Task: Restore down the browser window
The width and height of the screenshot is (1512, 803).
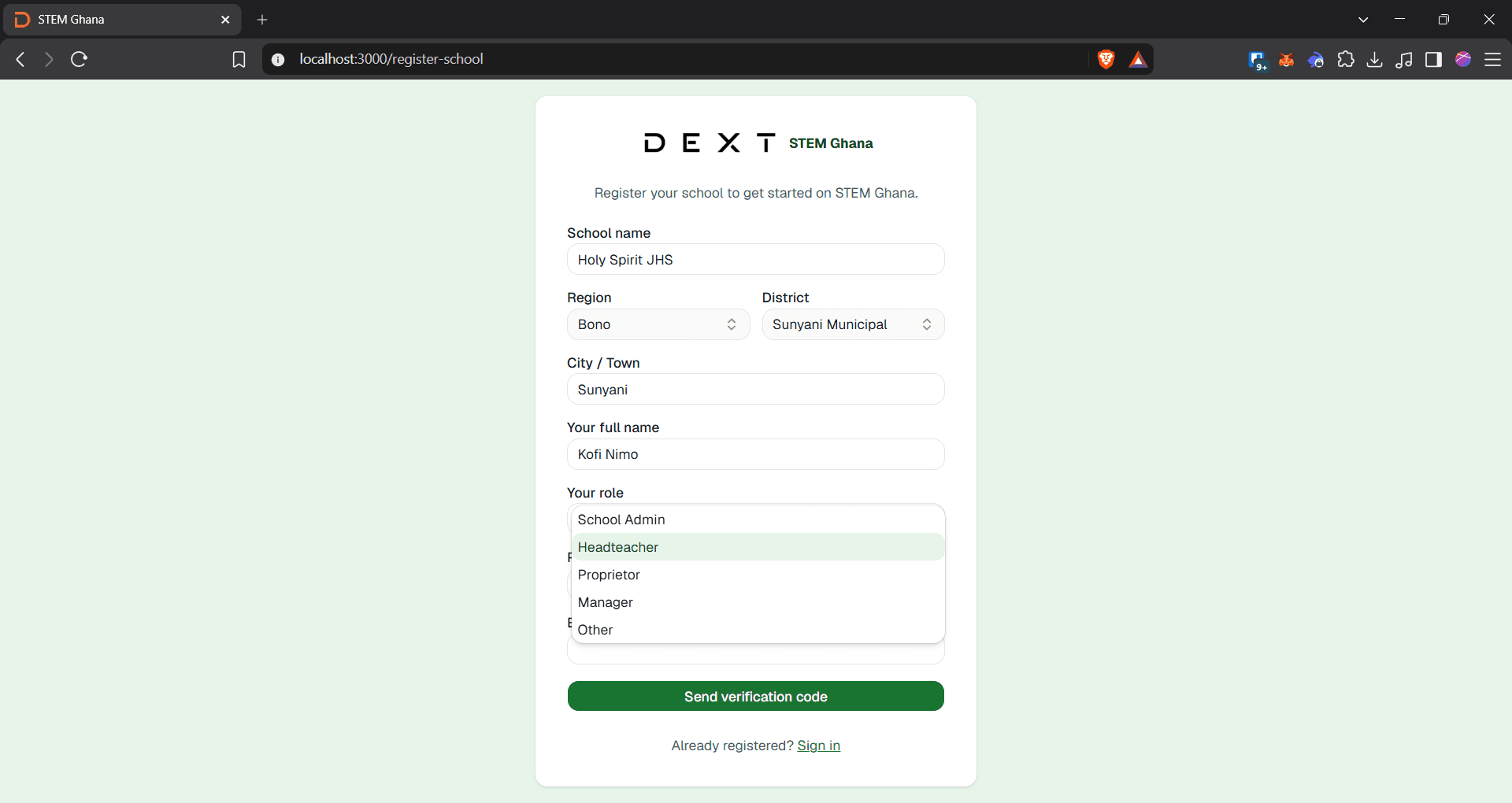Action: [x=1443, y=20]
